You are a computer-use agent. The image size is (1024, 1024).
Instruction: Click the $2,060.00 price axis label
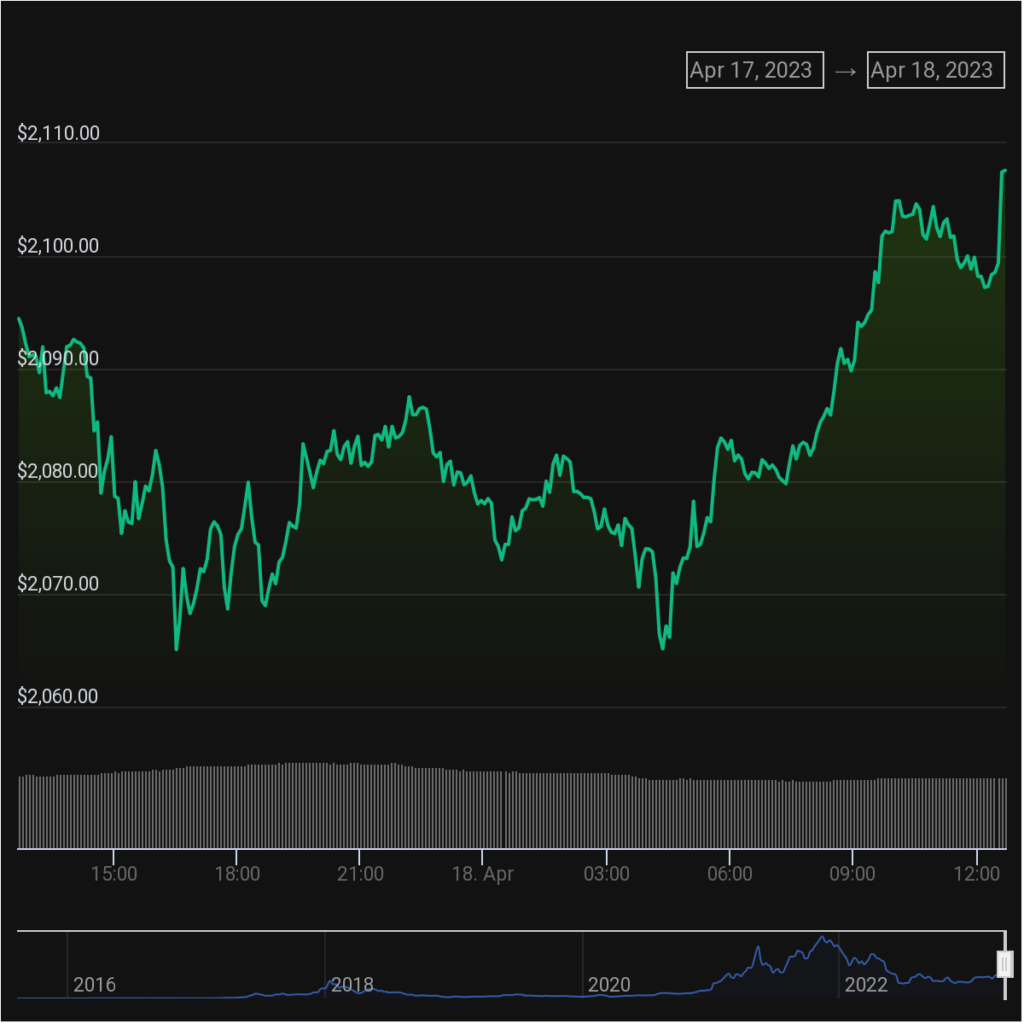pyautogui.click(x=59, y=696)
